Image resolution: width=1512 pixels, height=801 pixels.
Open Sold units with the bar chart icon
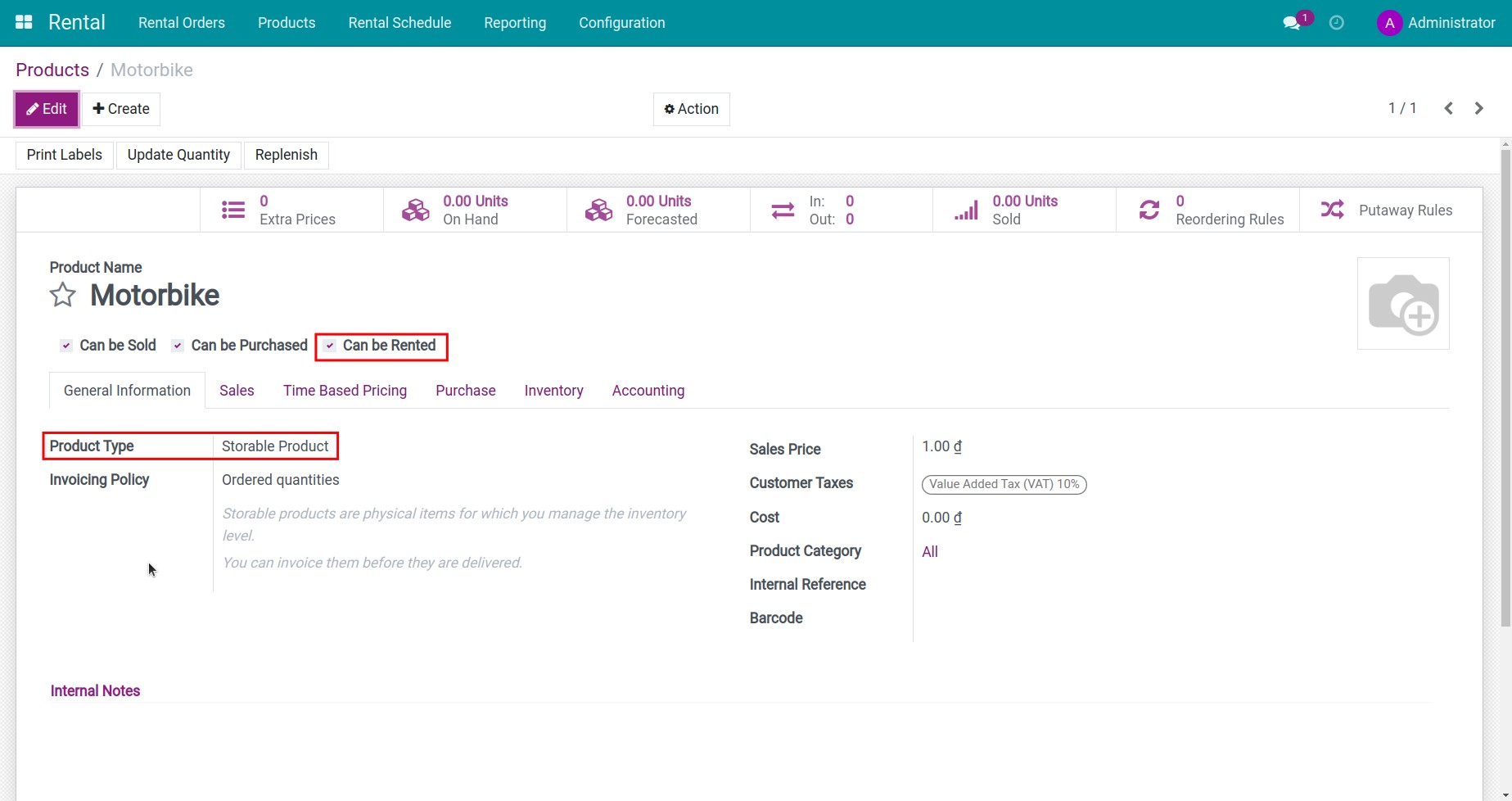coord(965,209)
